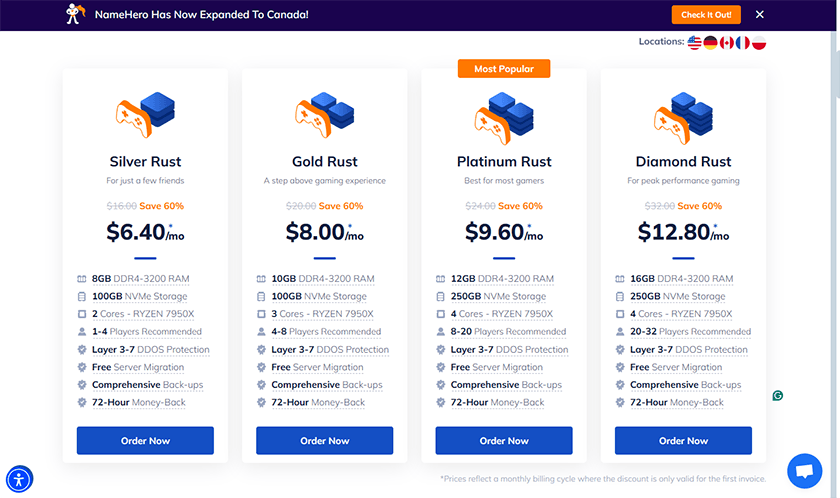840x498 pixels.
Task: Select the Poland flag location
Action: [759, 43]
